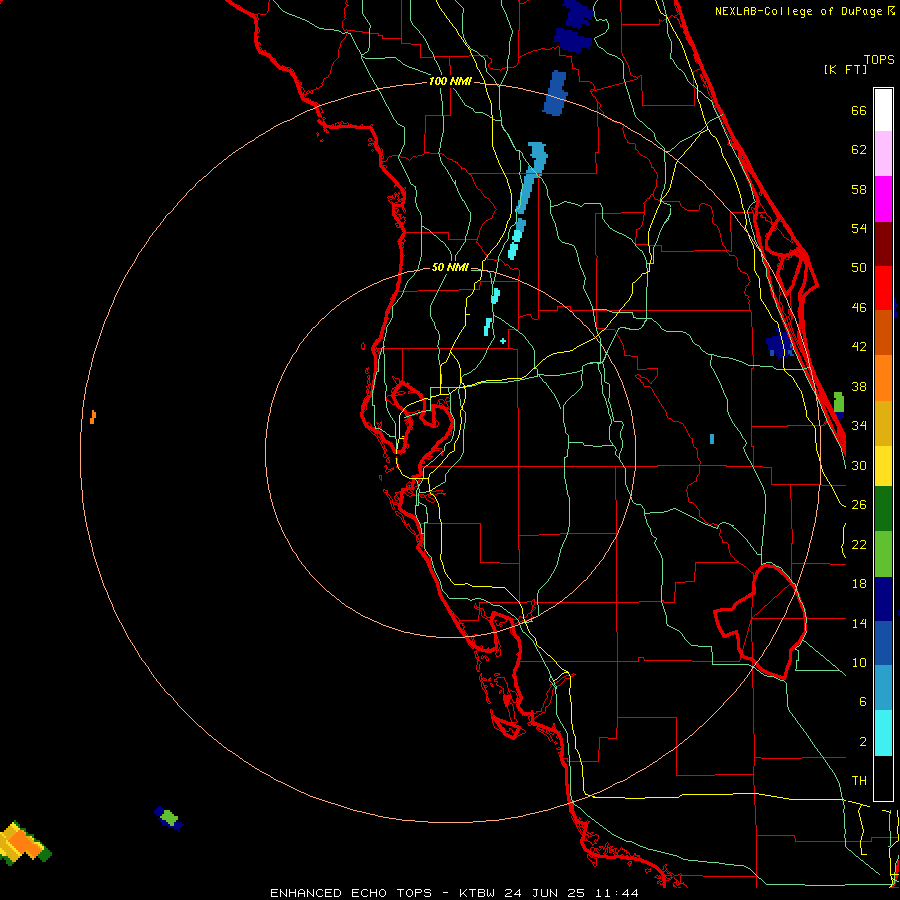This screenshot has width=900, height=900.
Task: Click the 'NEXLAB-College of DuPage' credit text
Action: 798,11
